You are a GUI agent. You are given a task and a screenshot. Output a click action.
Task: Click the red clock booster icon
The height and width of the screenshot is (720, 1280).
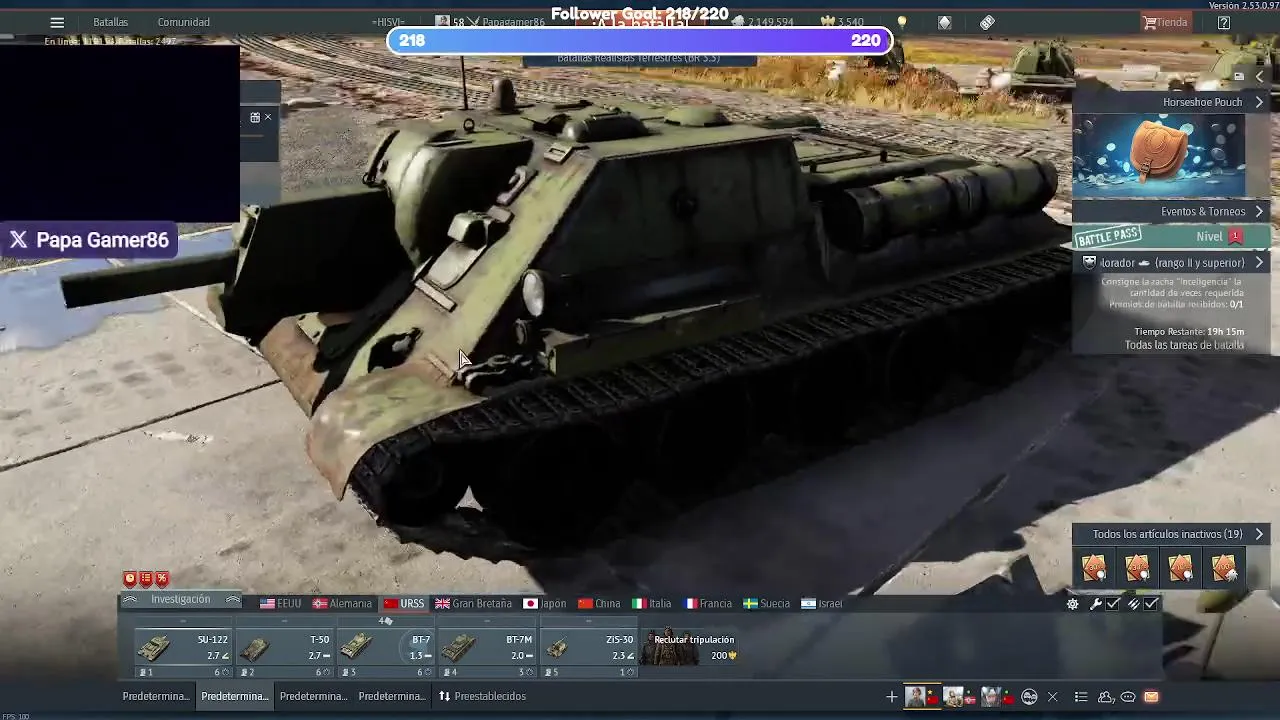pos(130,579)
